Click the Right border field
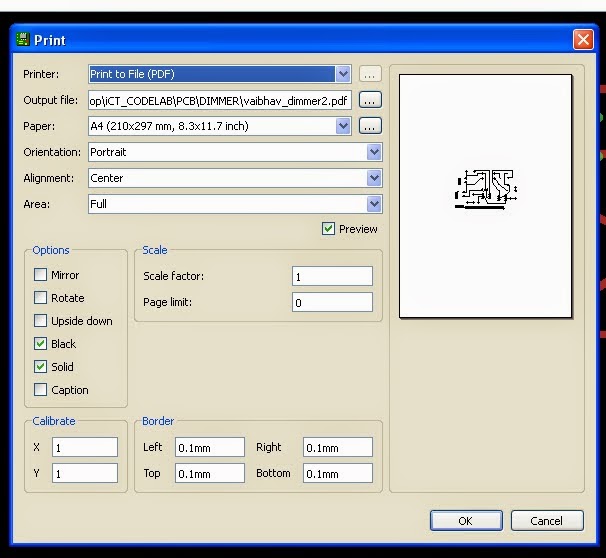 338,447
